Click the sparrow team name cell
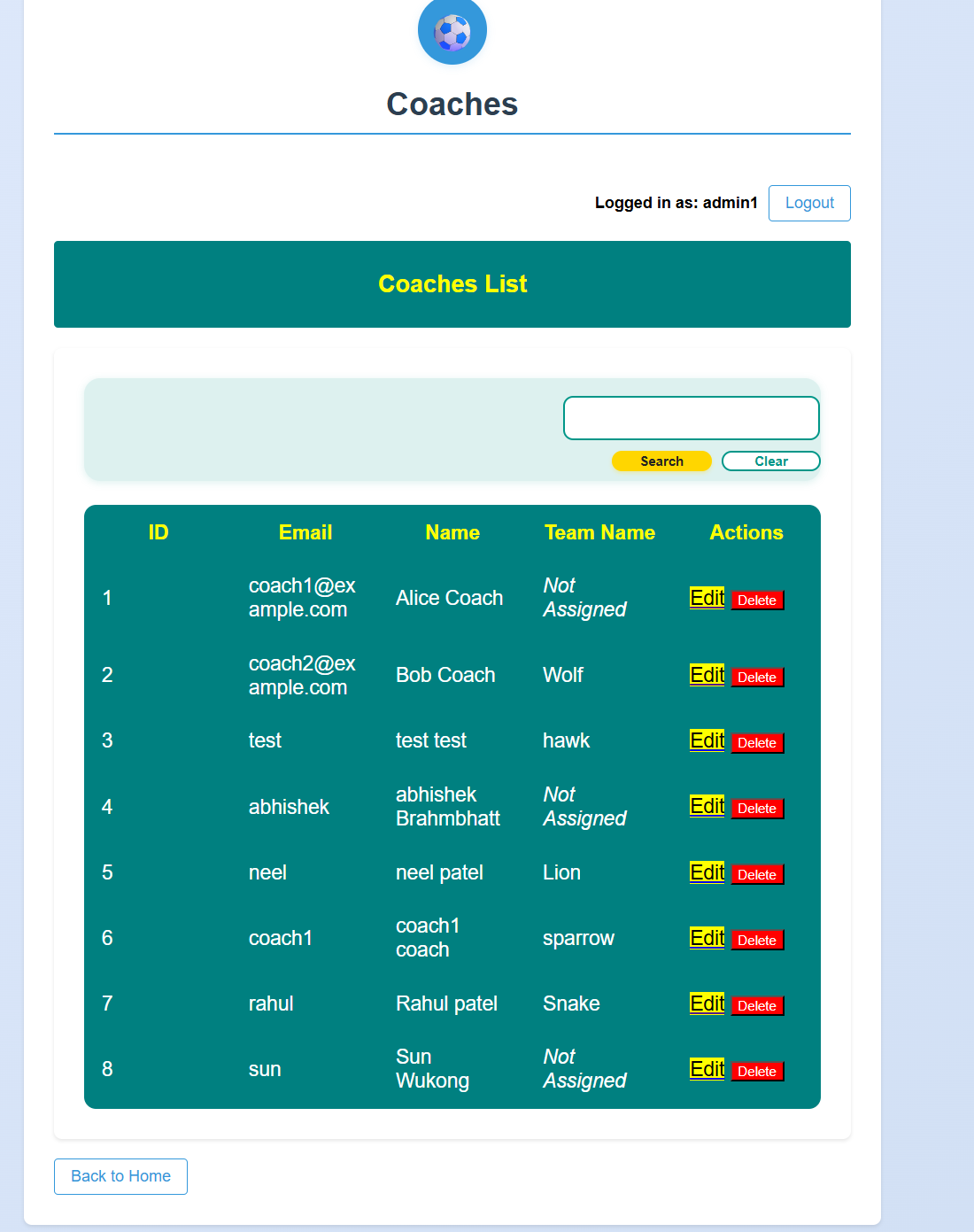974x1232 pixels. pos(578,938)
